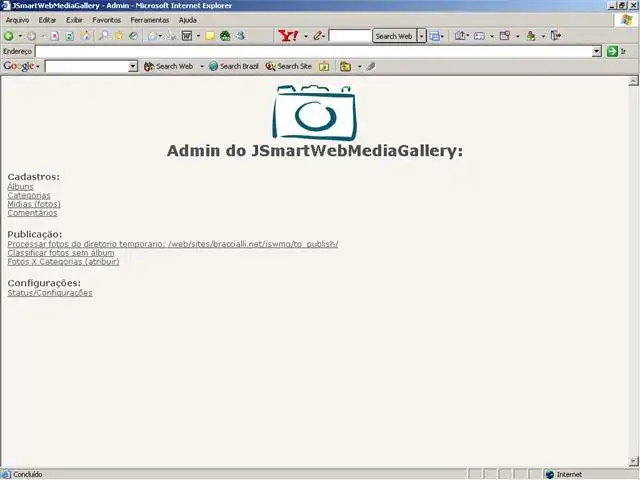Click the Internet zone status indicator
This screenshot has height=480, width=640.
tap(564, 474)
